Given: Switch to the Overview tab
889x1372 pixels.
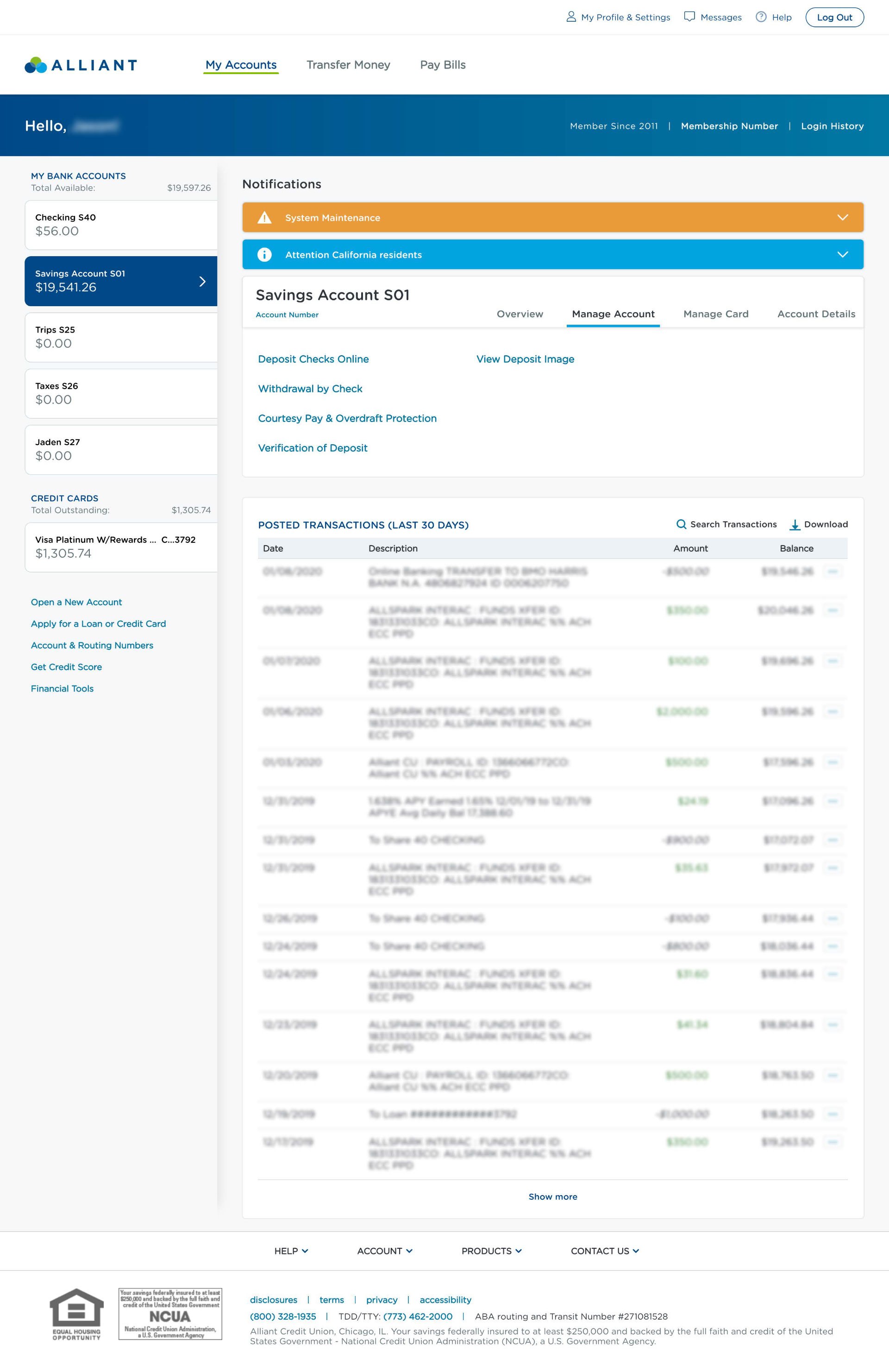Looking at the screenshot, I should pos(520,314).
